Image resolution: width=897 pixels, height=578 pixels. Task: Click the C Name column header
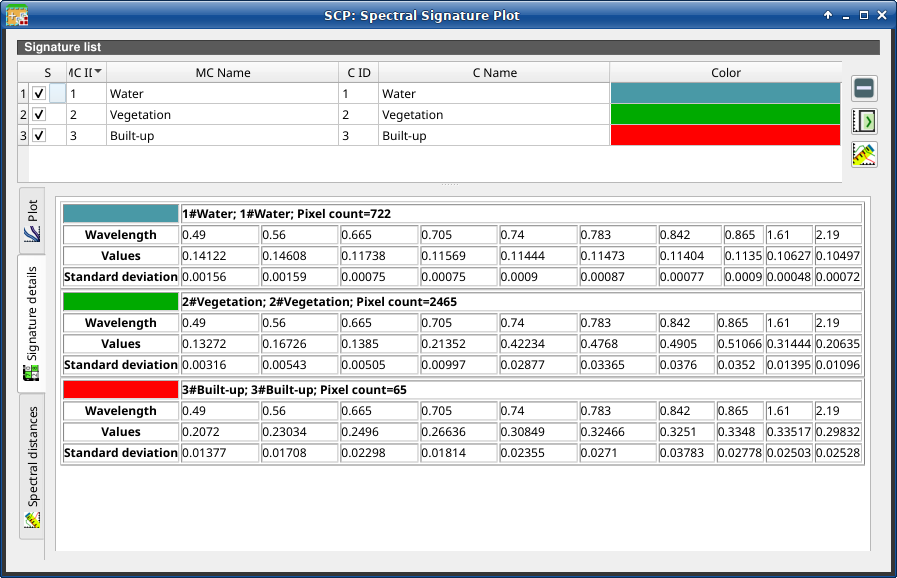click(494, 73)
